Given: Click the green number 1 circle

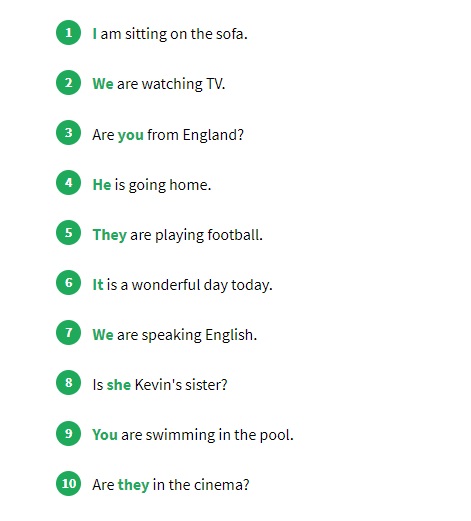Looking at the screenshot, I should click(x=68, y=32).
